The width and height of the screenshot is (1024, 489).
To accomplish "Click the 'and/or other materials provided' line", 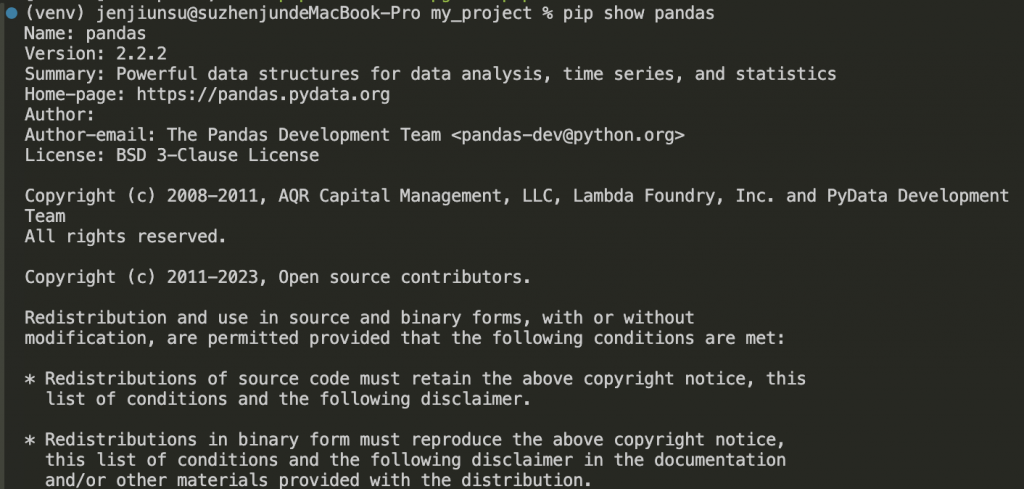I will click(319, 480).
